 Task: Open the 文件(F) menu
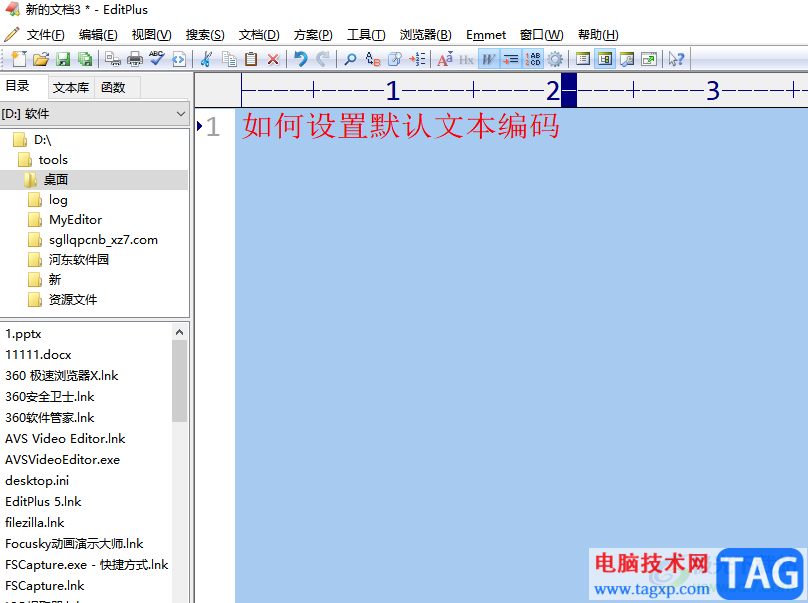pyautogui.click(x=45, y=35)
